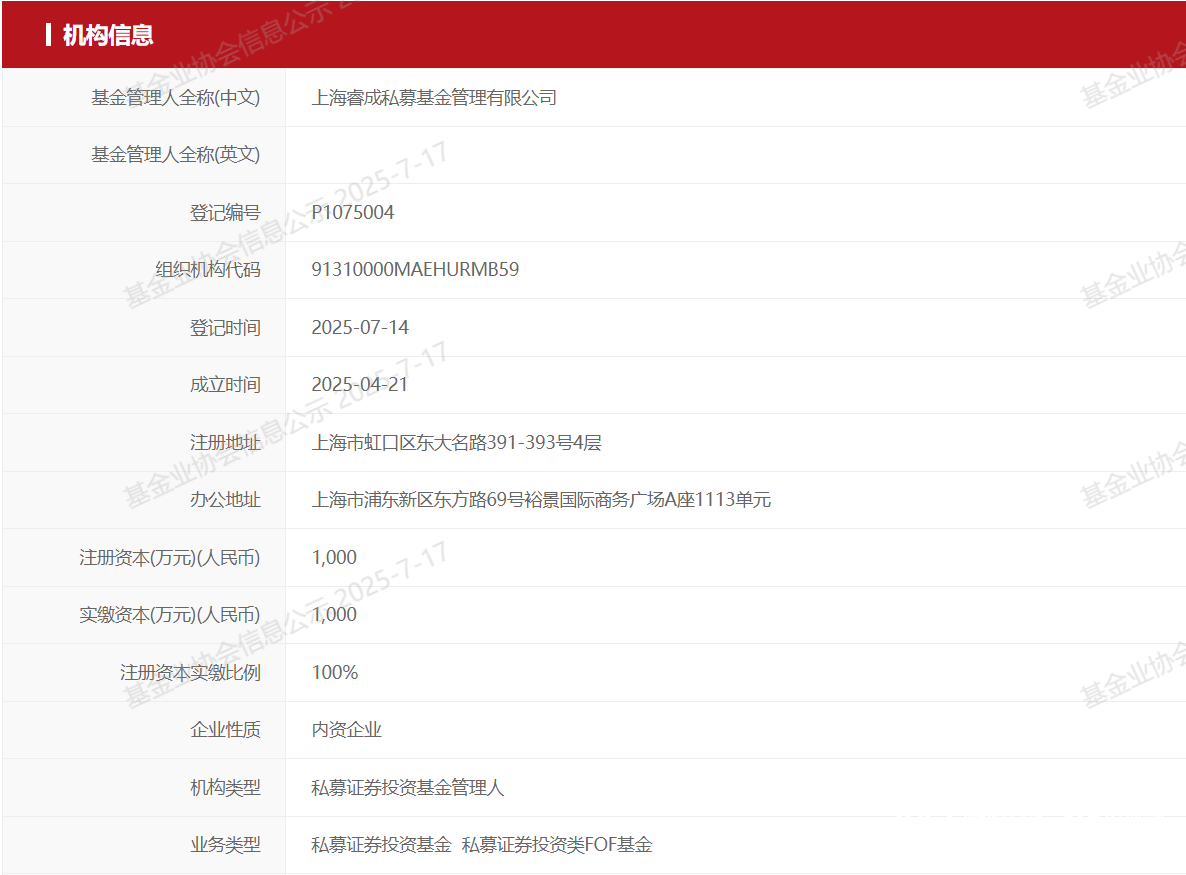The height and width of the screenshot is (875, 1186).
Task: Click organization code 91310000MAEHURMB59
Action: (x=415, y=269)
